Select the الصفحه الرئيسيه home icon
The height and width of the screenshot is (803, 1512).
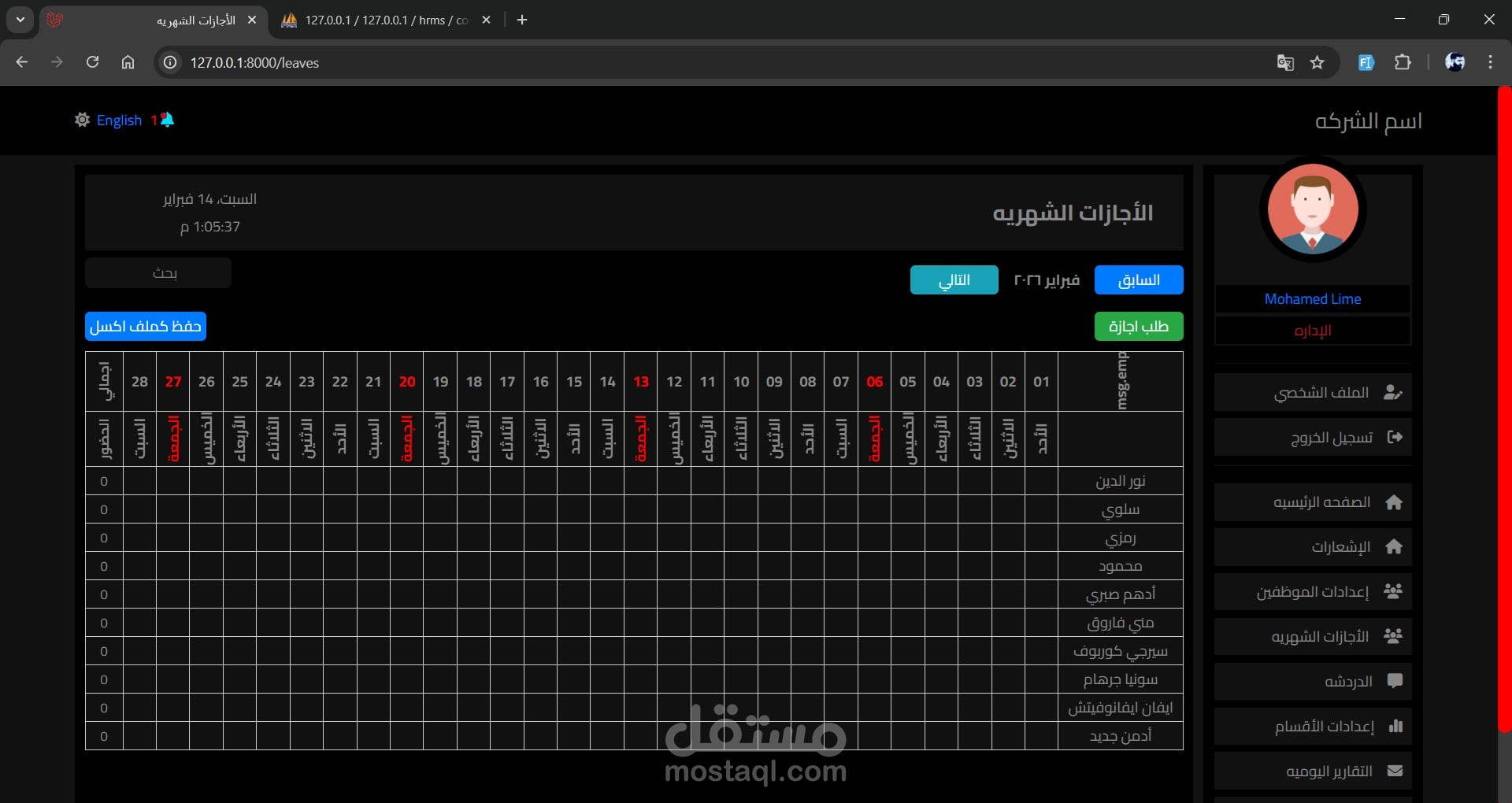coord(1395,502)
